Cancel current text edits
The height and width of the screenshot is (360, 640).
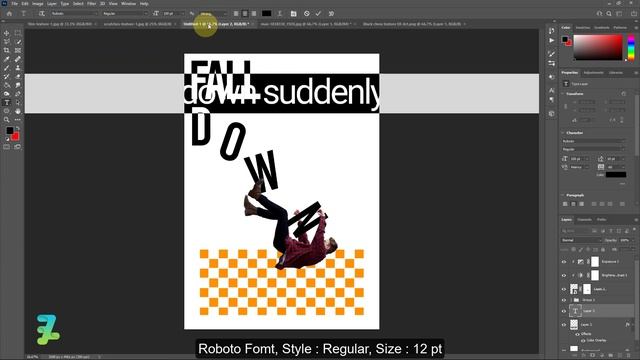307,13
